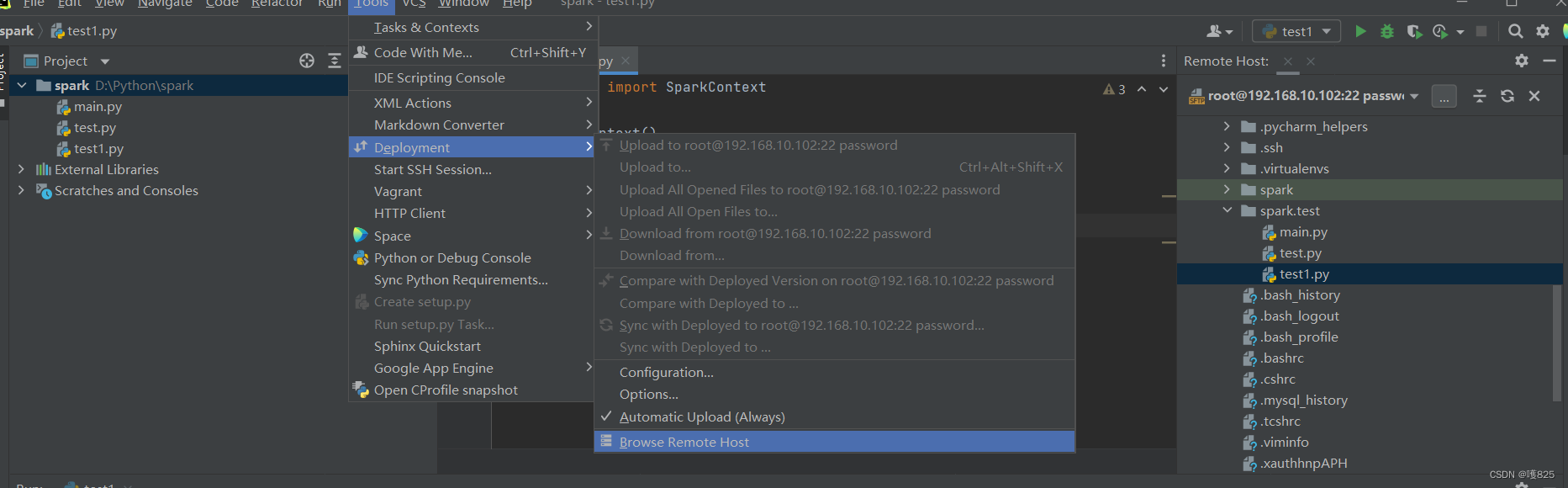Refresh the Remote Host listing
This screenshot has width=1568, height=488.
pos(1507,96)
